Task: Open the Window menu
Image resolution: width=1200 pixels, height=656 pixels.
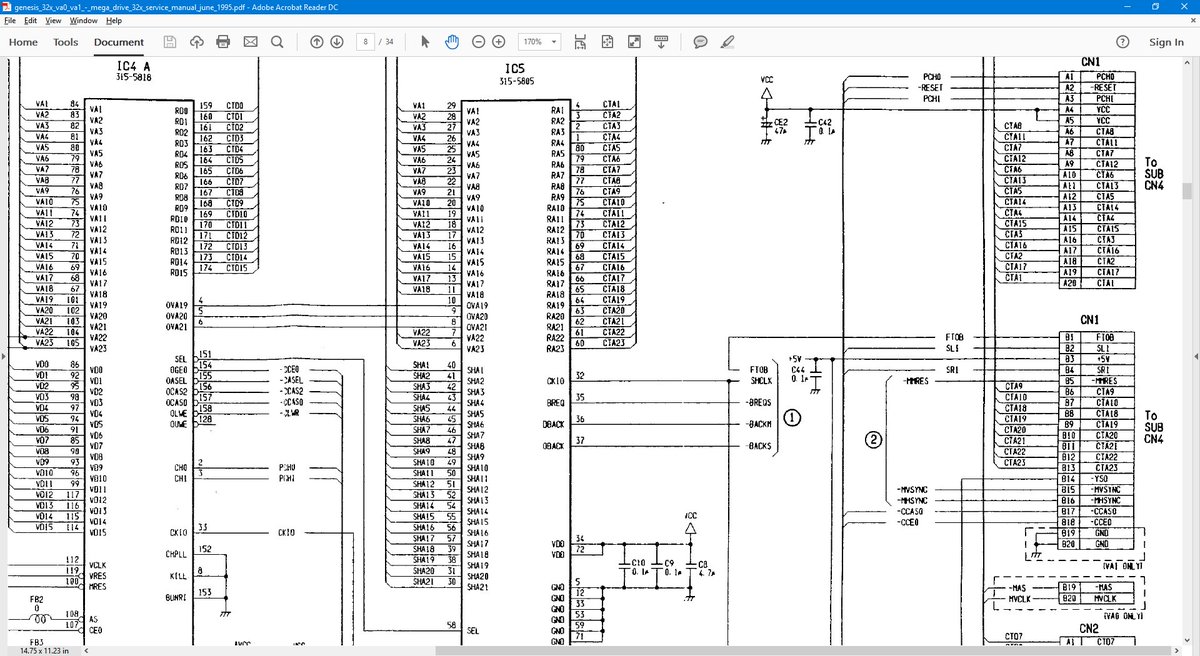Action: [x=84, y=20]
